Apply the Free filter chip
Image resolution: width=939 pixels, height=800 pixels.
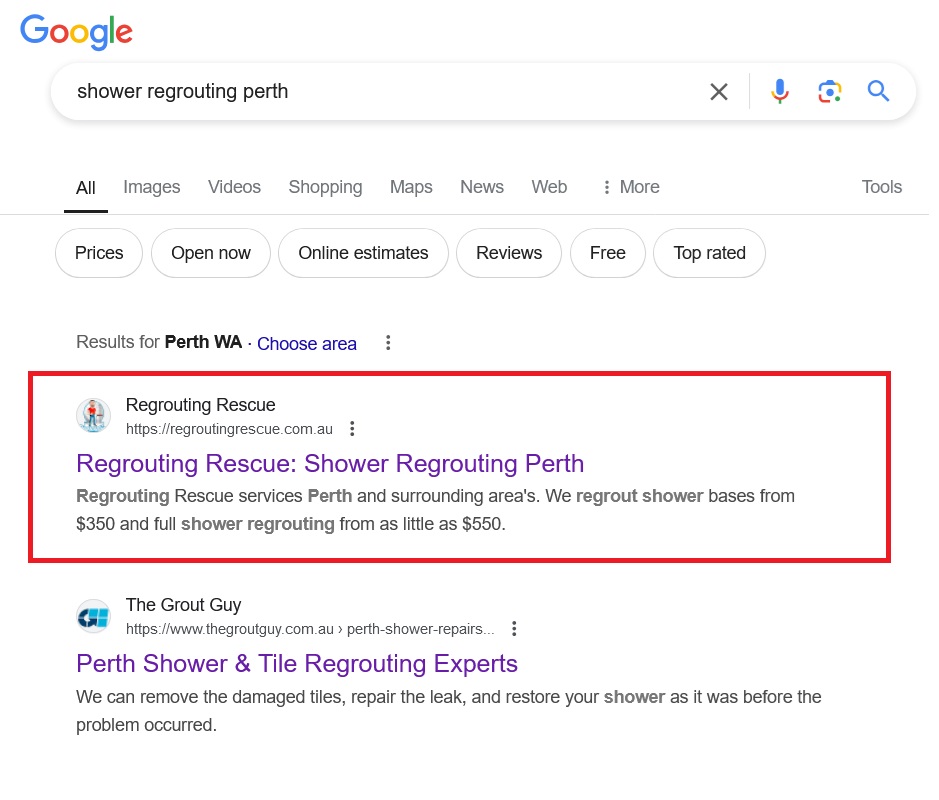tap(608, 253)
